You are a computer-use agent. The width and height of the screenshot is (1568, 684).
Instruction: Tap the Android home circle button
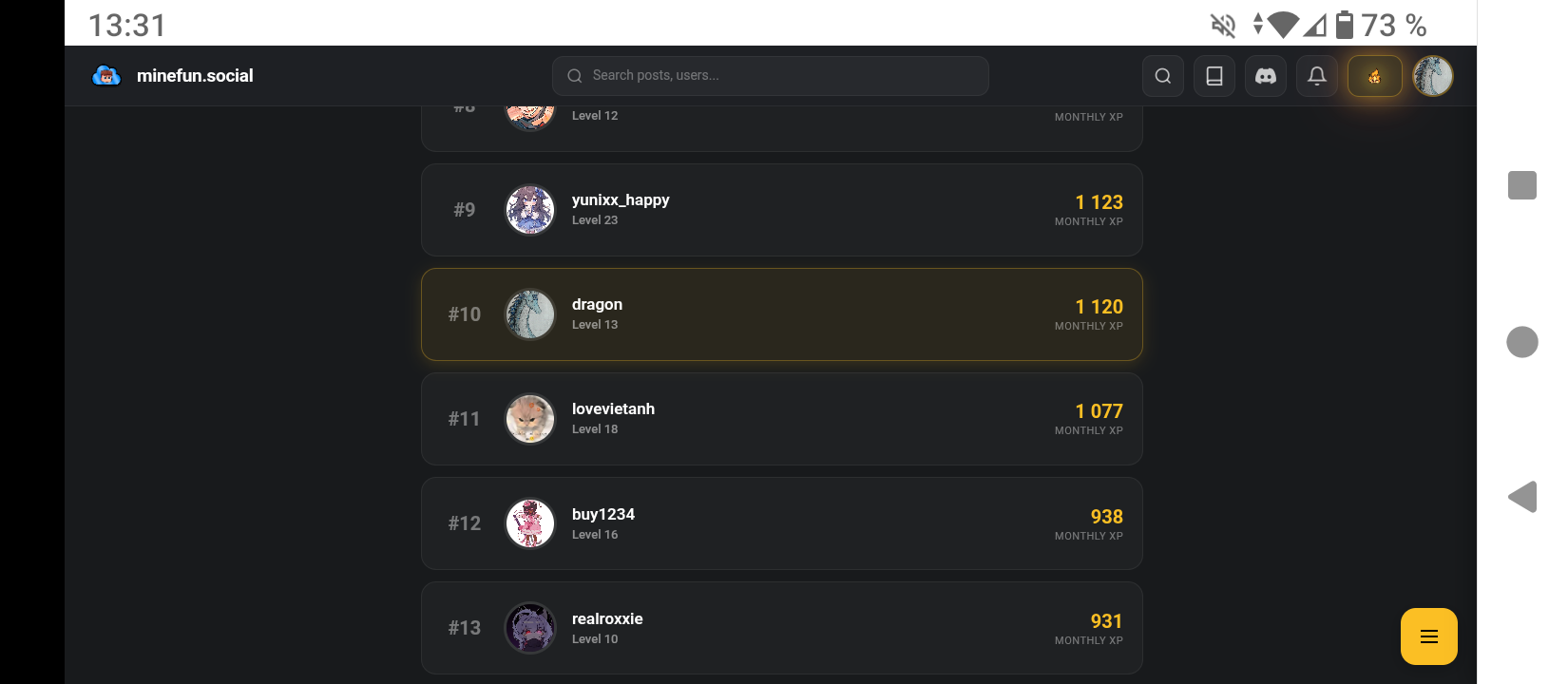(x=1521, y=342)
